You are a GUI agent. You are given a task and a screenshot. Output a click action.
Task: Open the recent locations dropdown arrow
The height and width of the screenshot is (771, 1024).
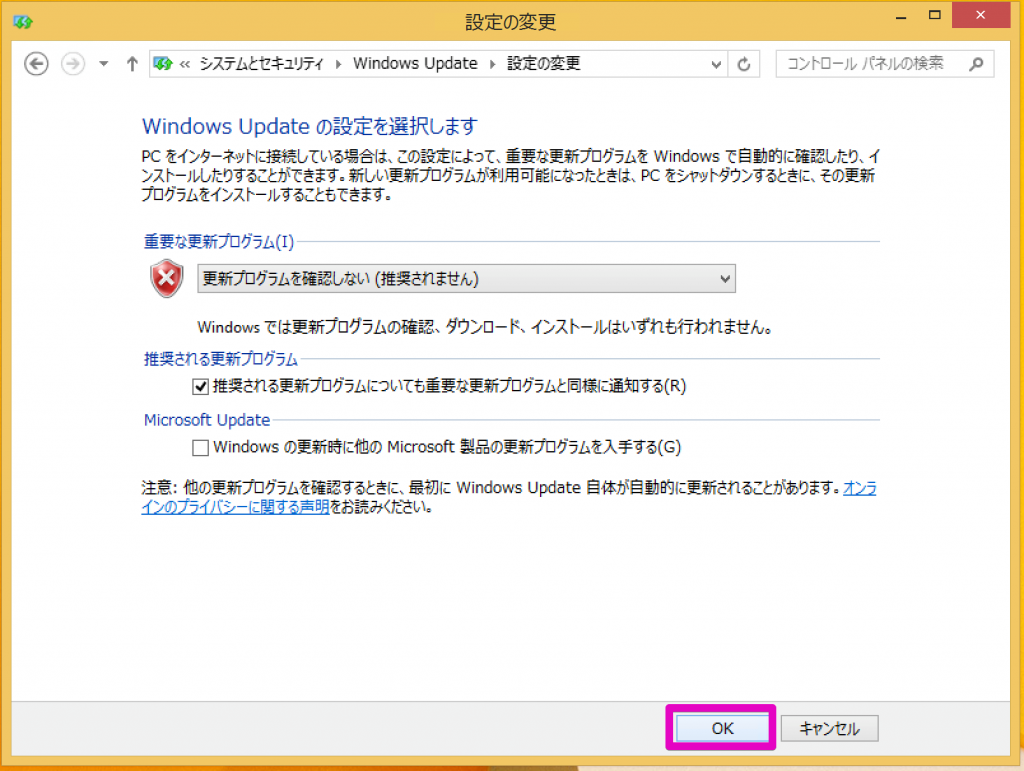point(103,64)
